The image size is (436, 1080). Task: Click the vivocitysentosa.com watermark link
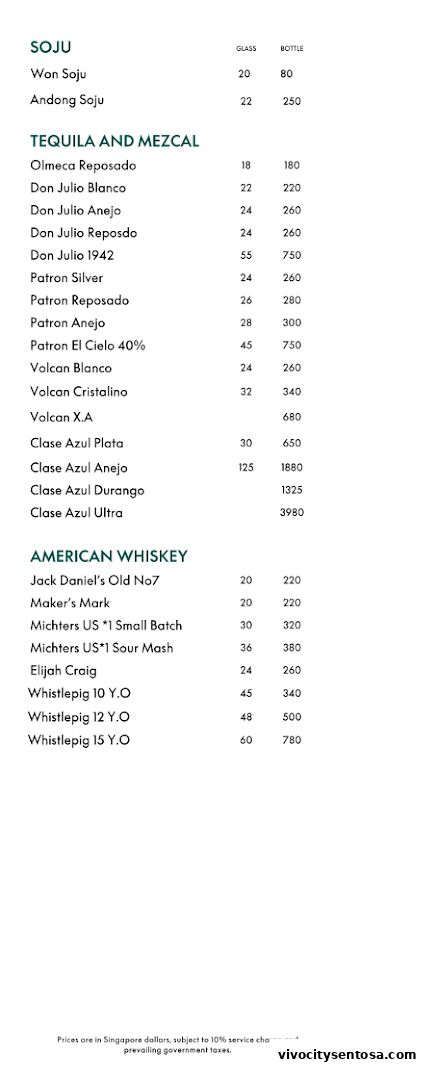[347, 1055]
